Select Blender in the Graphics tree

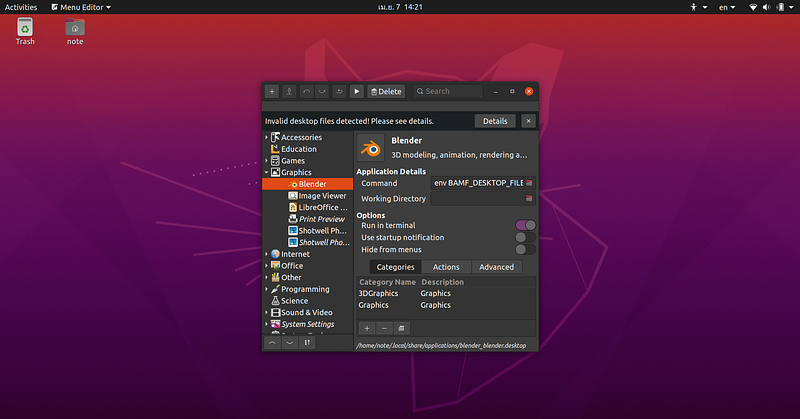[x=308, y=184]
